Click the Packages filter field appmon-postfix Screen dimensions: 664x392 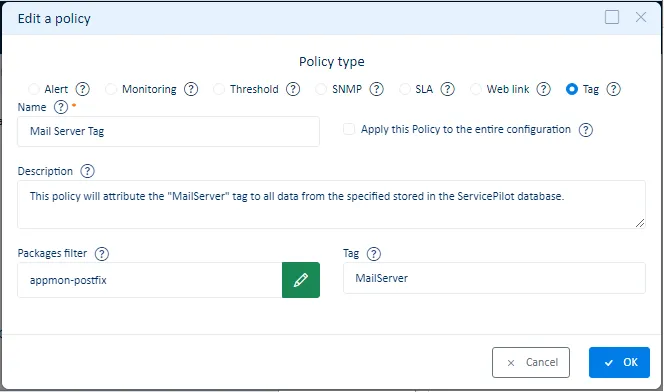tap(150, 280)
